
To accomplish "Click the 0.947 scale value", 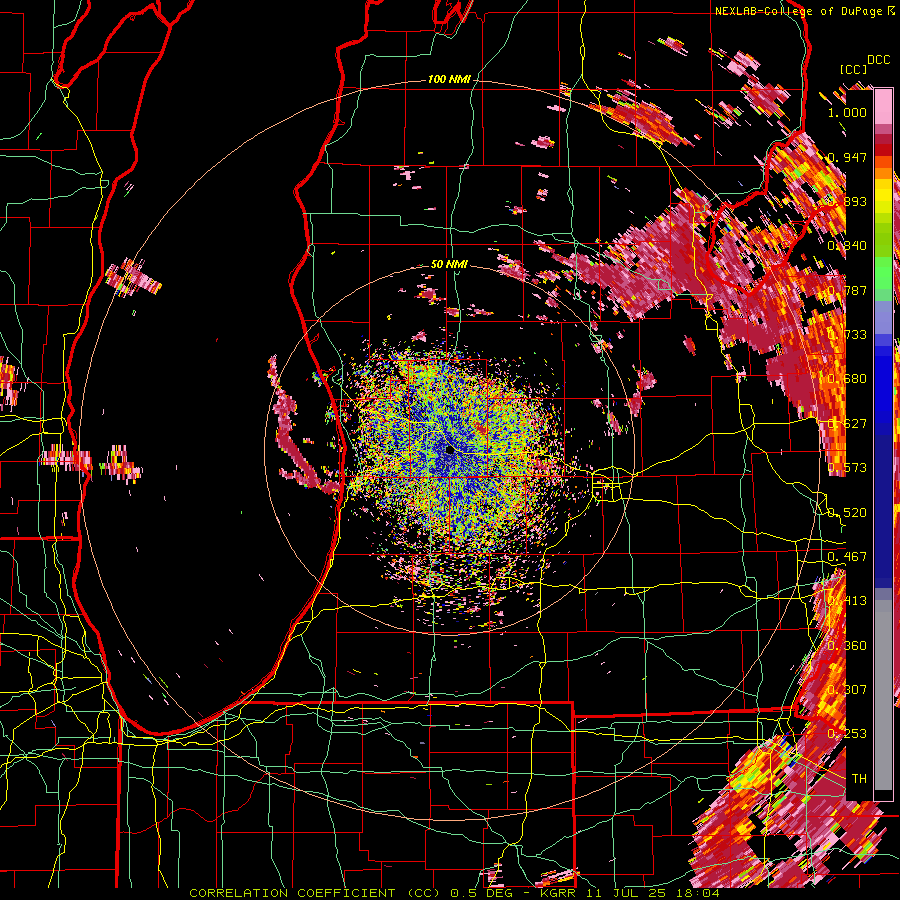I will click(847, 157).
